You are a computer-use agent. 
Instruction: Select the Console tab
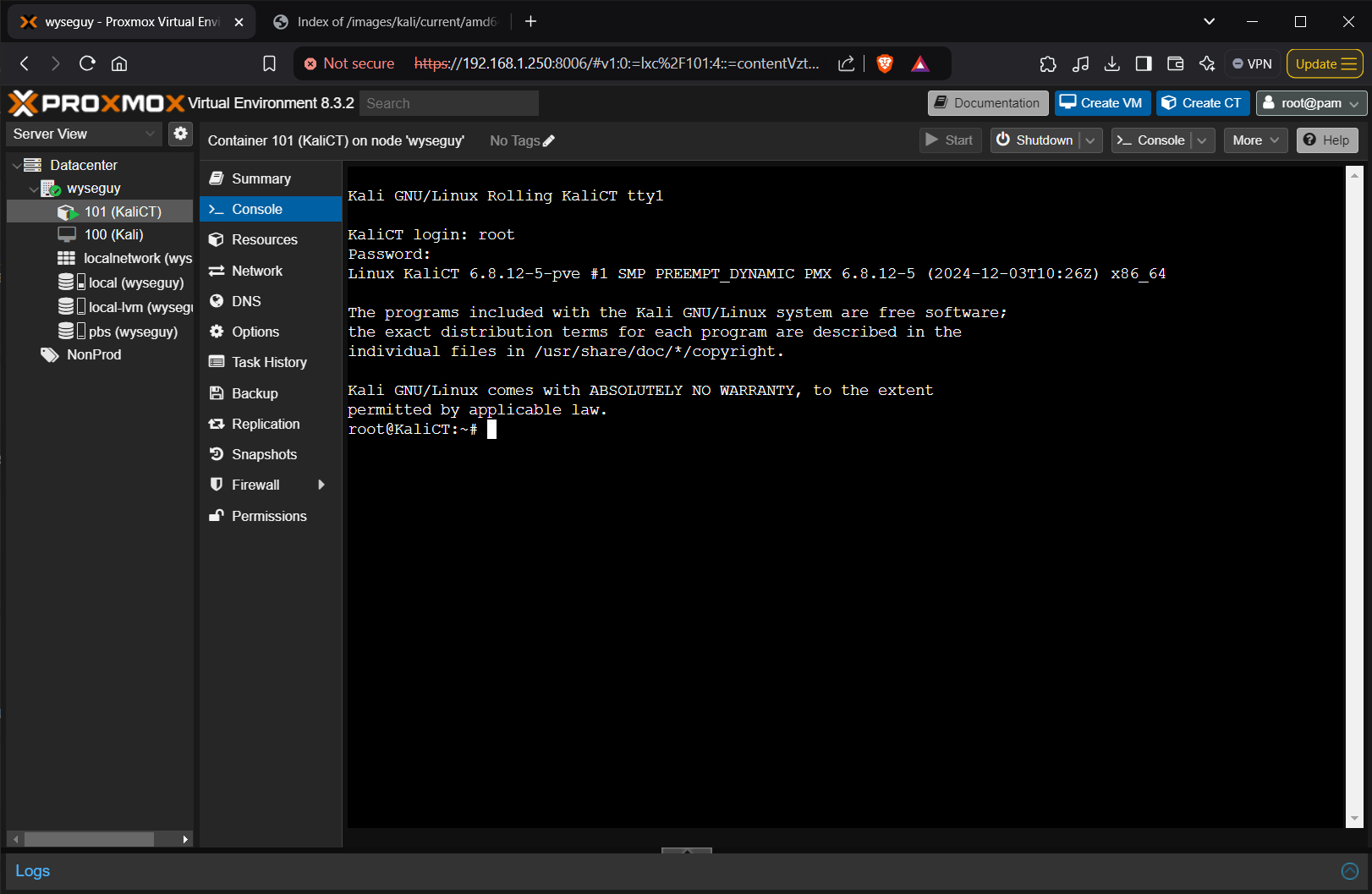[x=271, y=209]
